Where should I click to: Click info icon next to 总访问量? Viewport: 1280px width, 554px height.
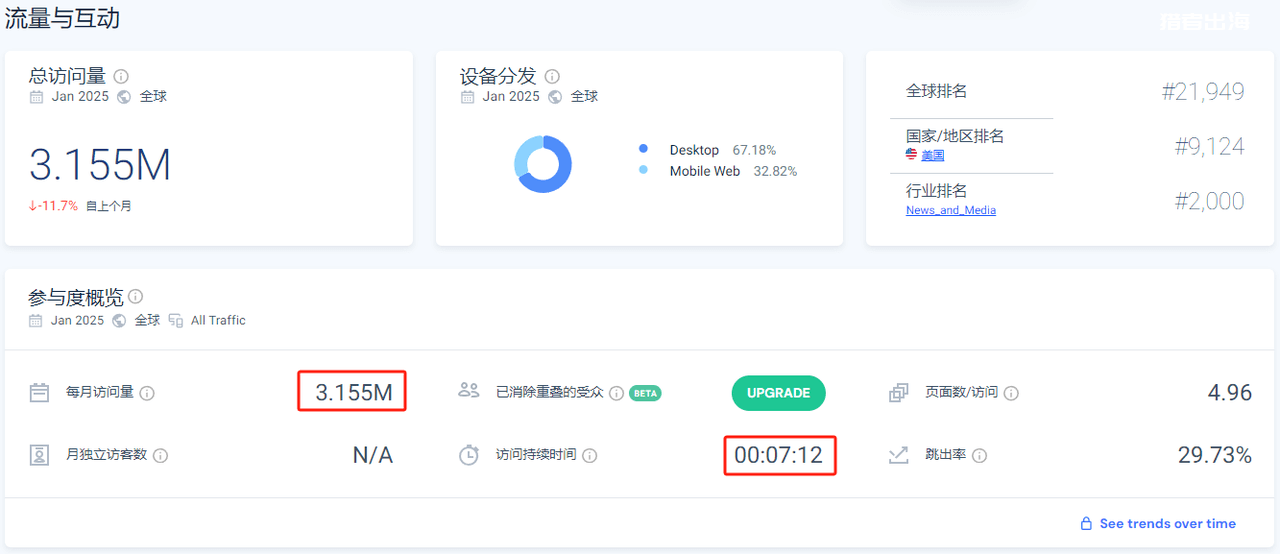coord(121,76)
